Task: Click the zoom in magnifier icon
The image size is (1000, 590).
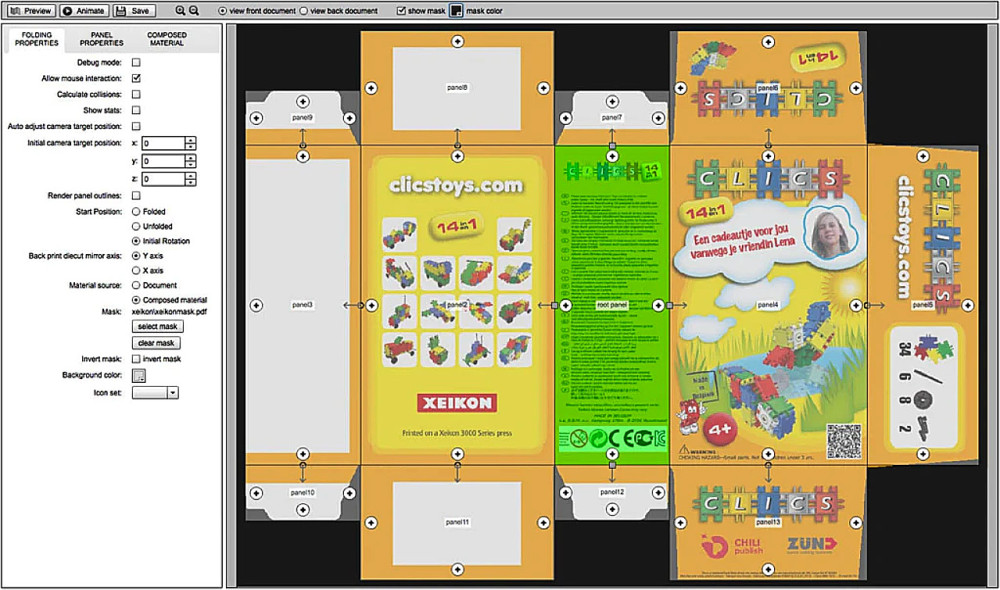Action: (x=180, y=10)
